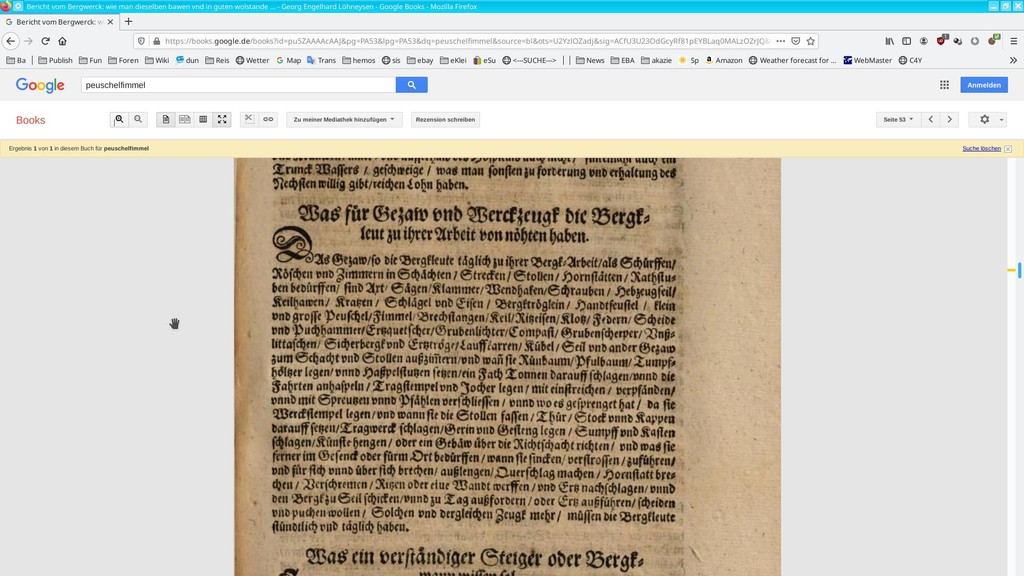Zoom out of the book page
The height and width of the screenshot is (576, 1024).
(138, 120)
